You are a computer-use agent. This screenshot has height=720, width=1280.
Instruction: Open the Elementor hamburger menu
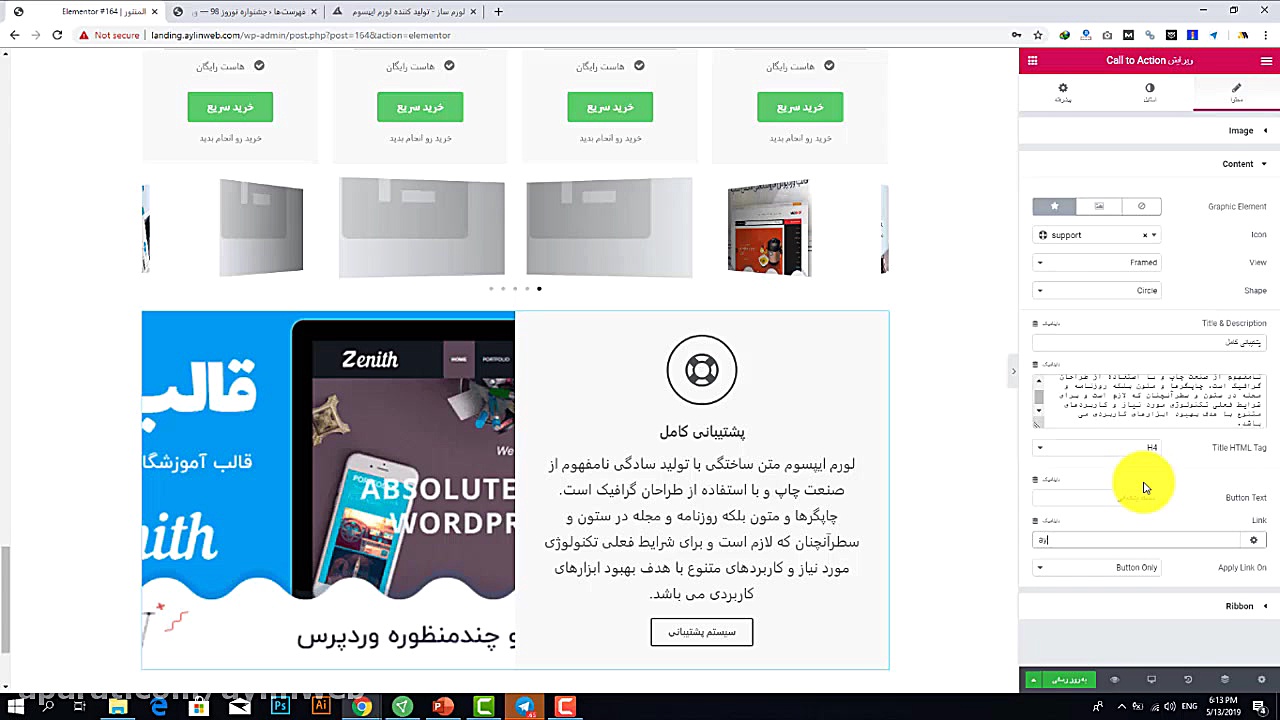click(1266, 60)
